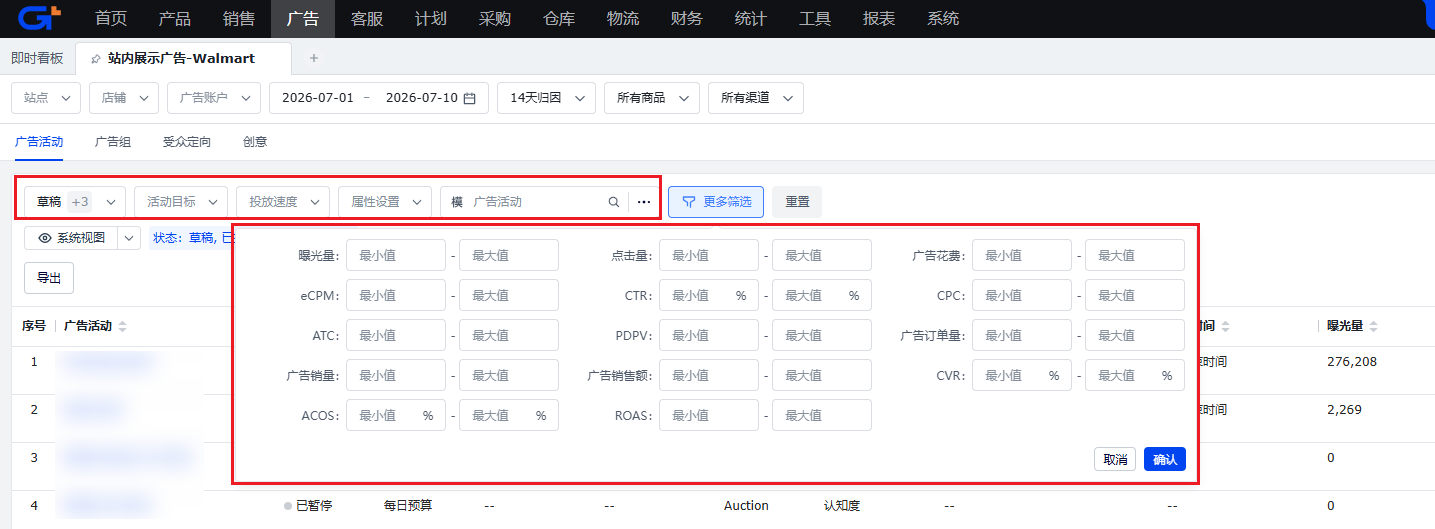This screenshot has height=529, width=1435.
Task: Open the 属性设置 dropdown
Action: tap(385, 202)
